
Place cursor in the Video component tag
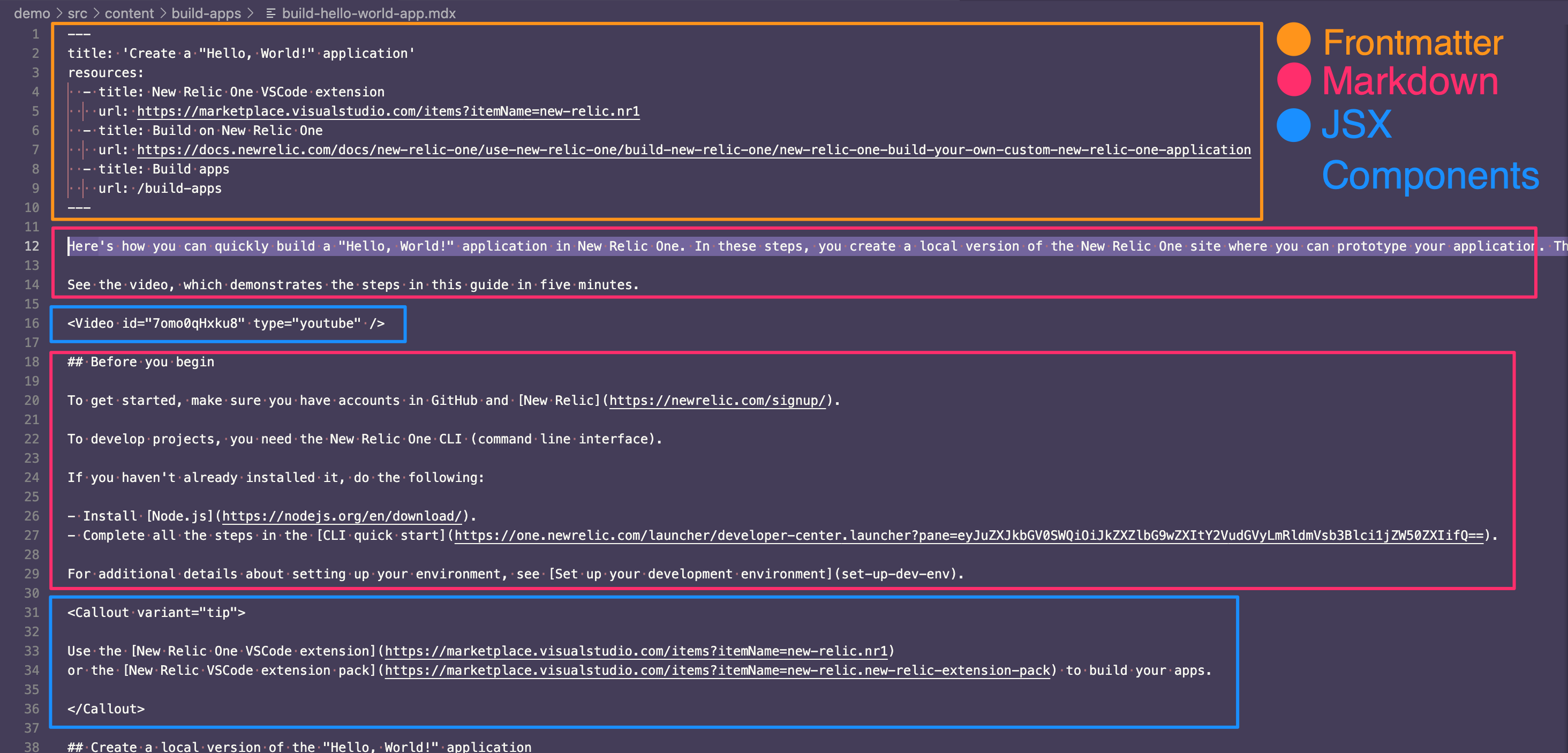225,323
